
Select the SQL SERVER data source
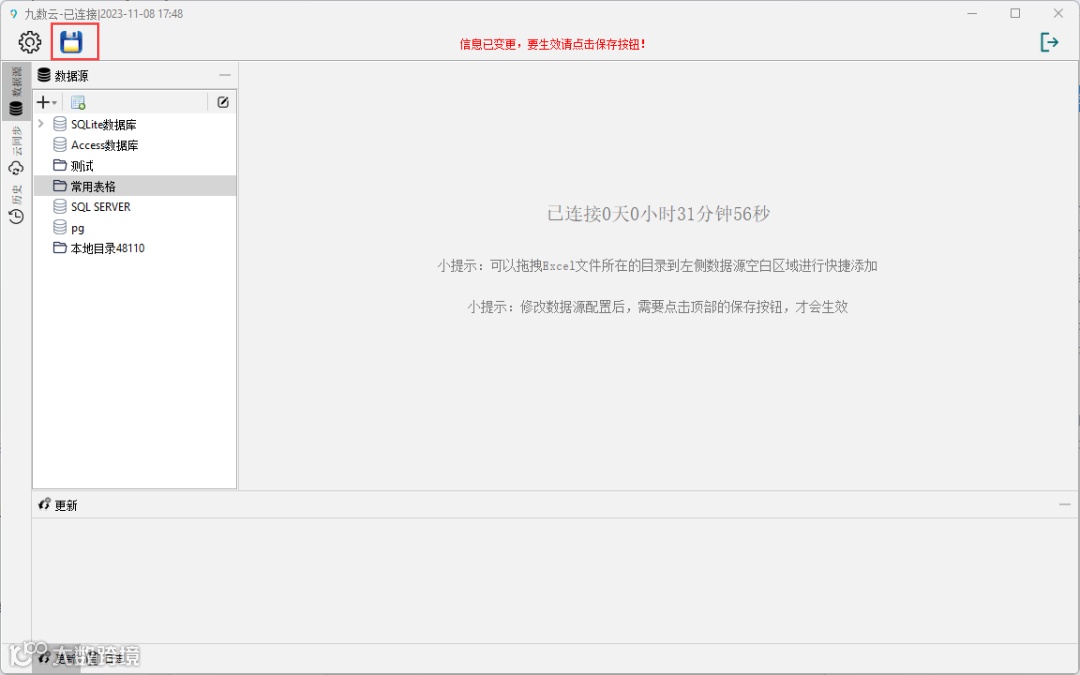click(x=102, y=206)
